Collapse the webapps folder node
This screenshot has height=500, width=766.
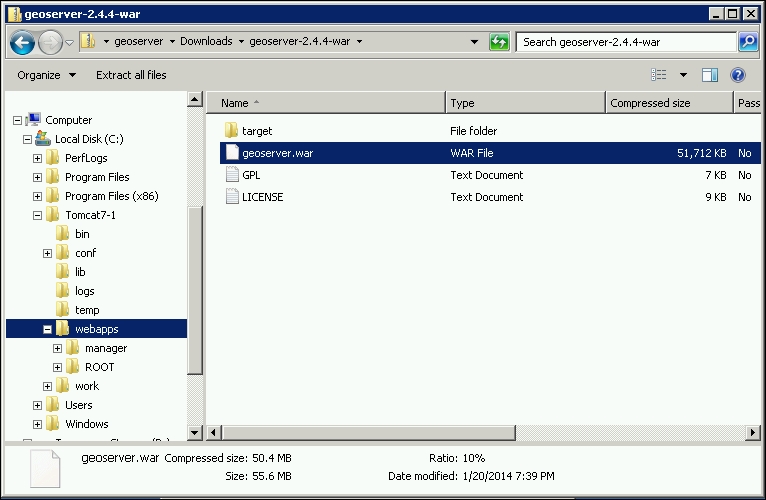(x=47, y=329)
